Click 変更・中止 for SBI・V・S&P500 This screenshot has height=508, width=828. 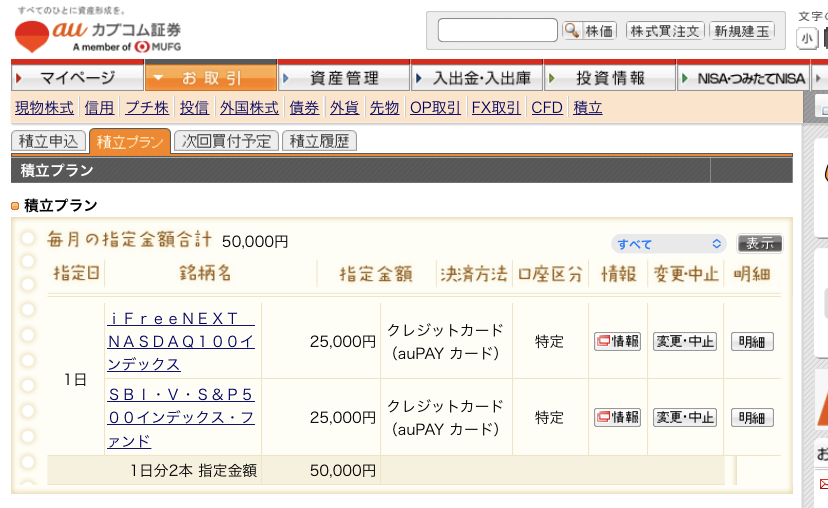click(685, 418)
